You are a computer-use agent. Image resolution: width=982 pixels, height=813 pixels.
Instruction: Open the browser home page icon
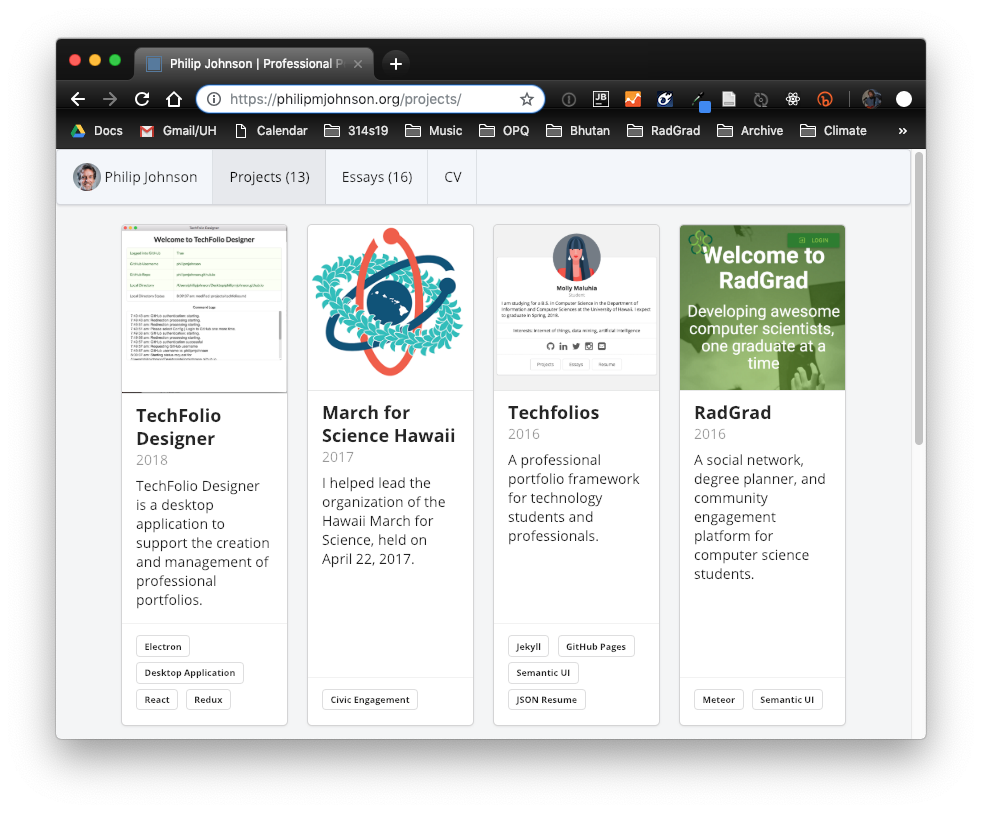[x=174, y=99]
